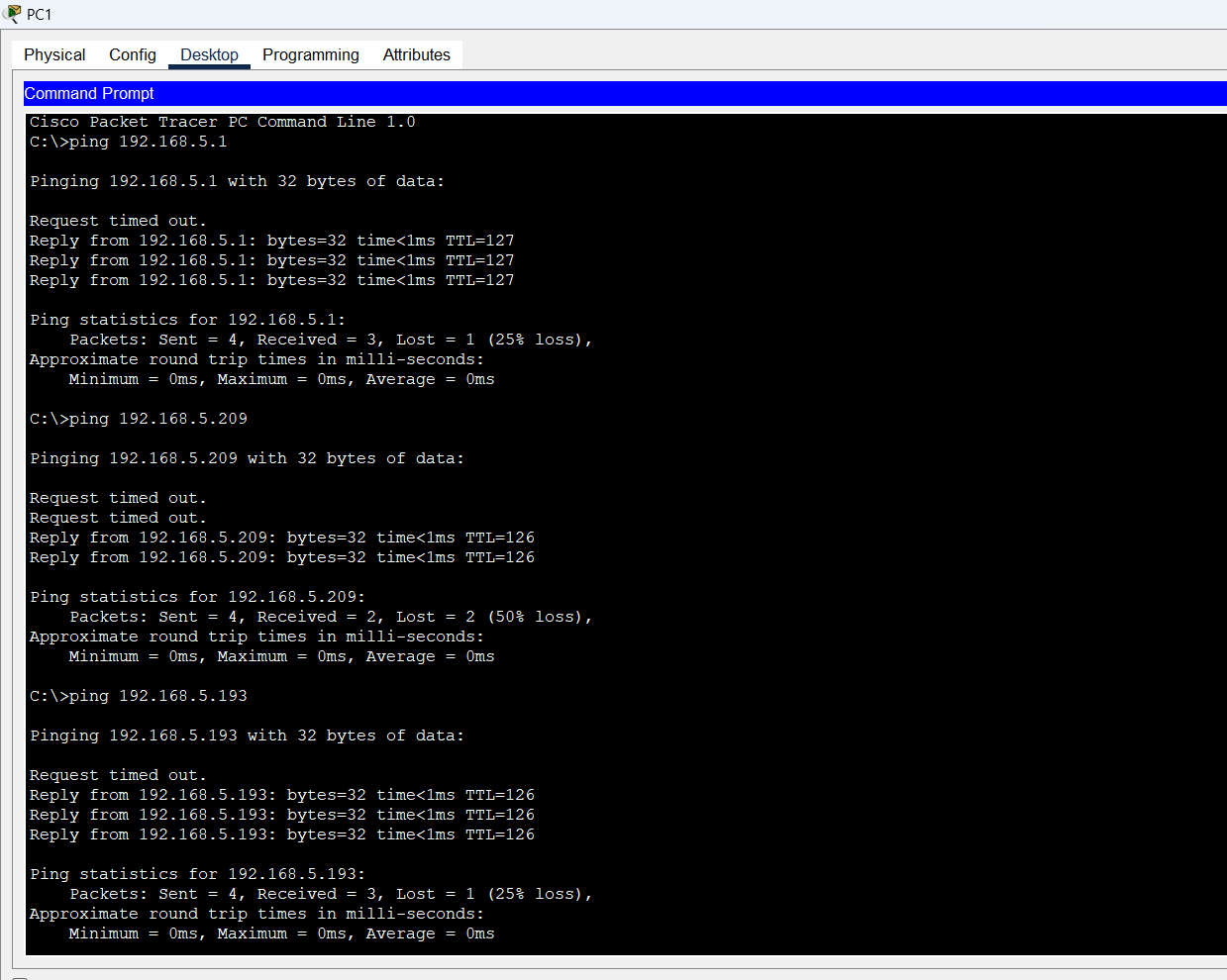Click the 'ping 192.168.5.209' command line
1227x980 pixels.
[x=139, y=419]
